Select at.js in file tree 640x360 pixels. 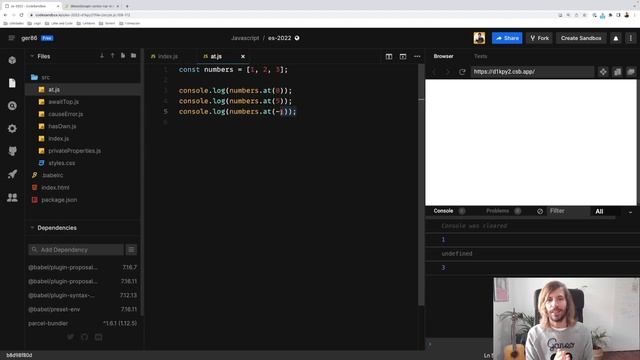(83, 89)
